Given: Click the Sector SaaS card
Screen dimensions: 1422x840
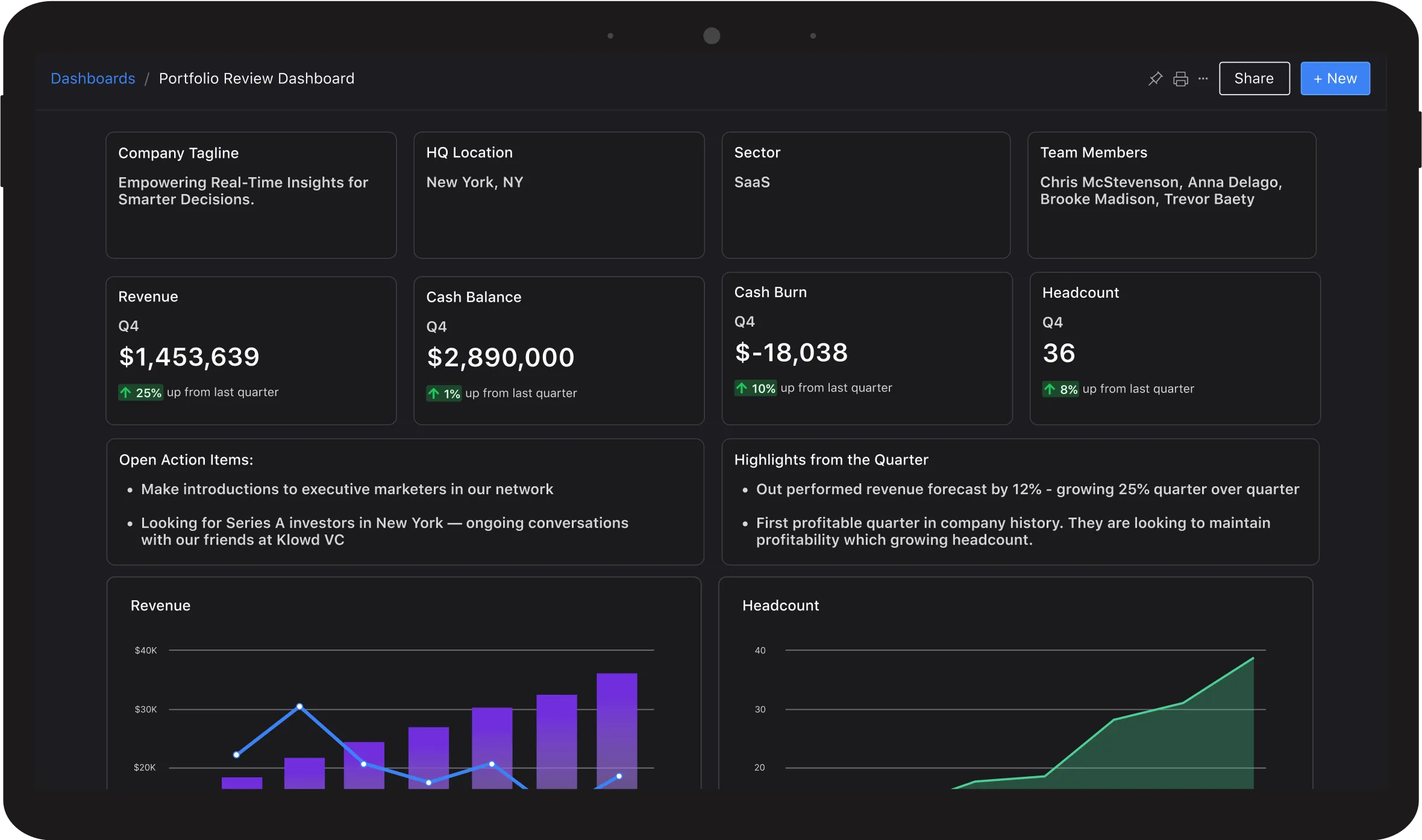Looking at the screenshot, I should click(x=865, y=195).
